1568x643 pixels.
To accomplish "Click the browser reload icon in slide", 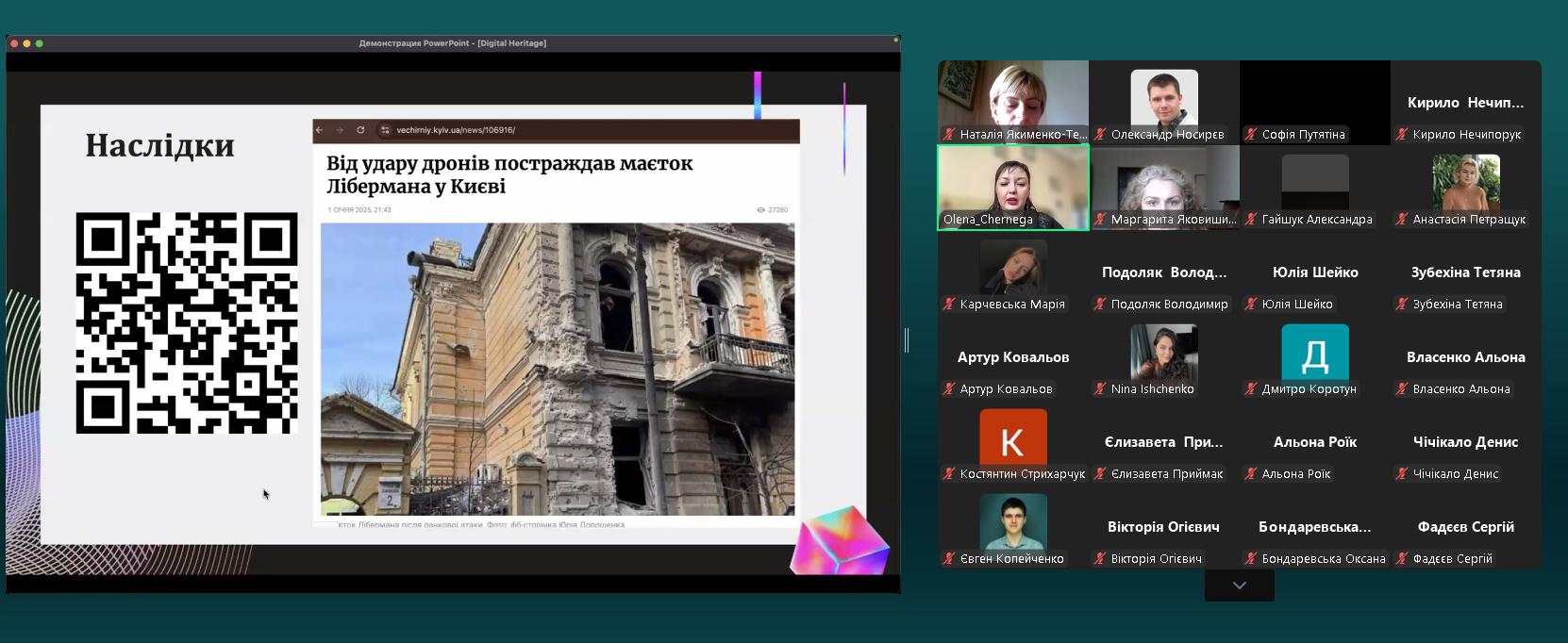I will click(x=360, y=130).
